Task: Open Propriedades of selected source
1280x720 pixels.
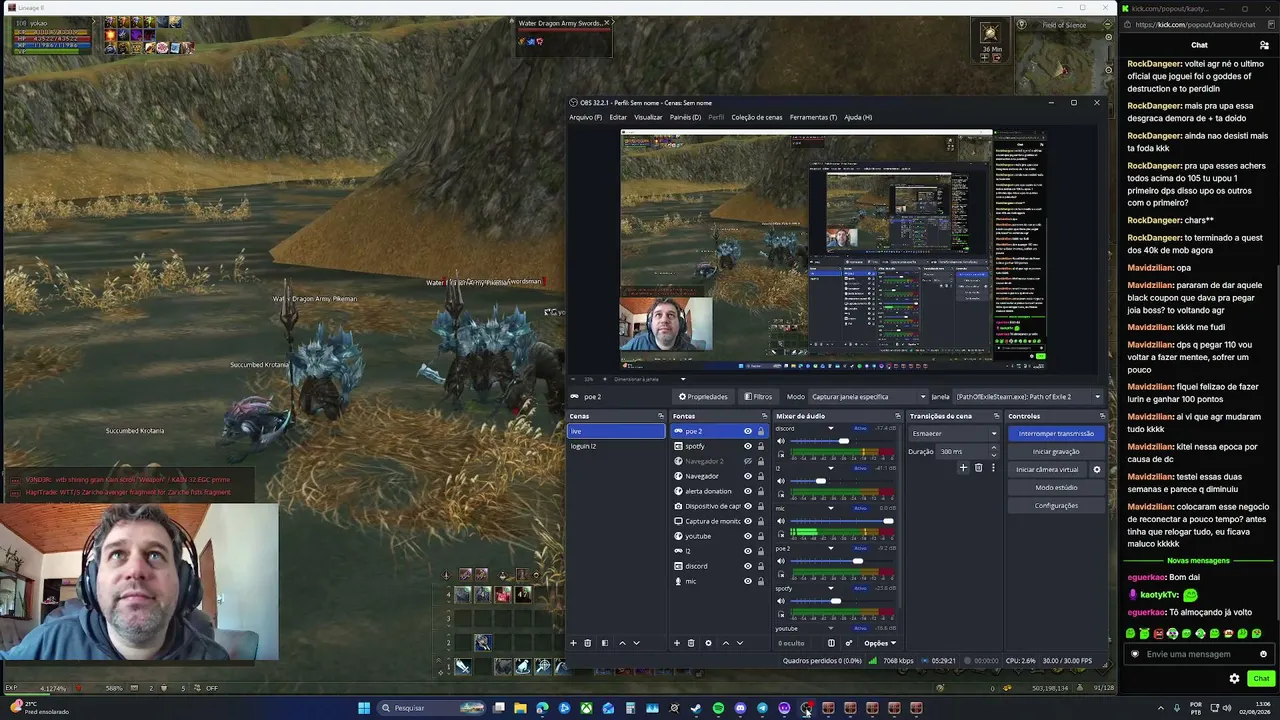Action: pyautogui.click(x=703, y=397)
